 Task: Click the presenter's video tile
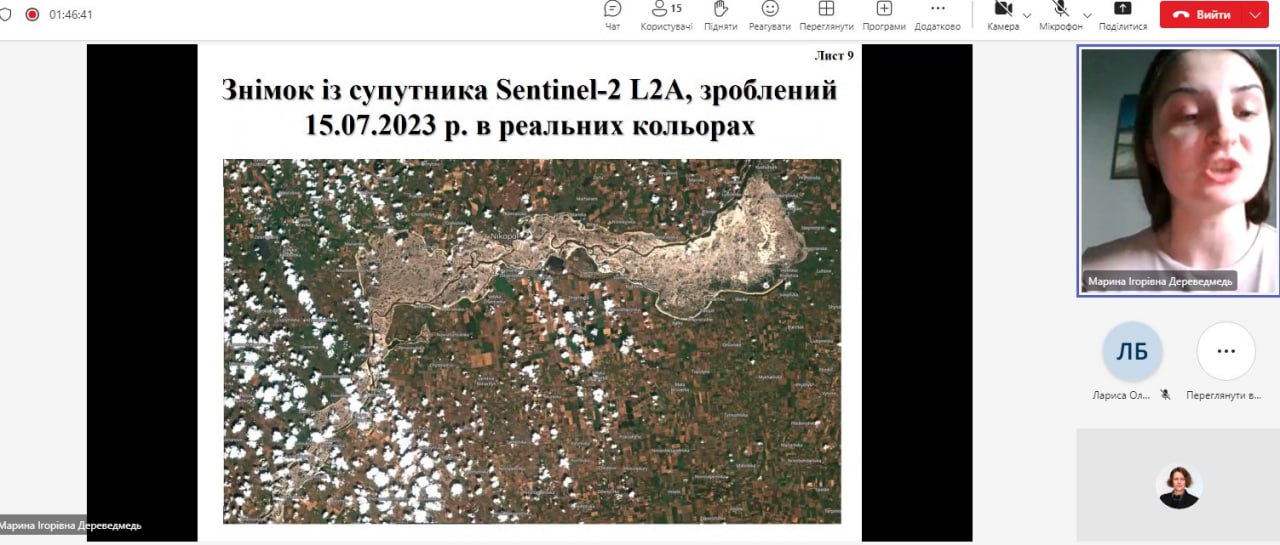point(1177,170)
